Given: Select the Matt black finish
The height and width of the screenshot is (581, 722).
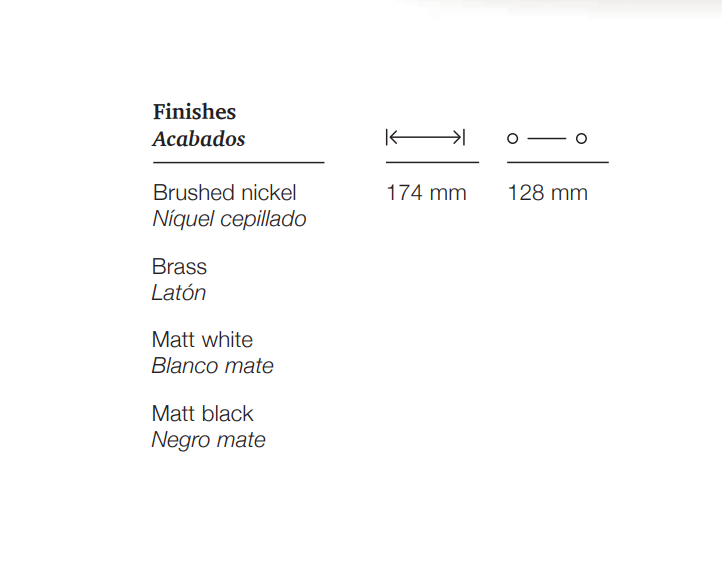Looking at the screenshot, I should 202,413.
